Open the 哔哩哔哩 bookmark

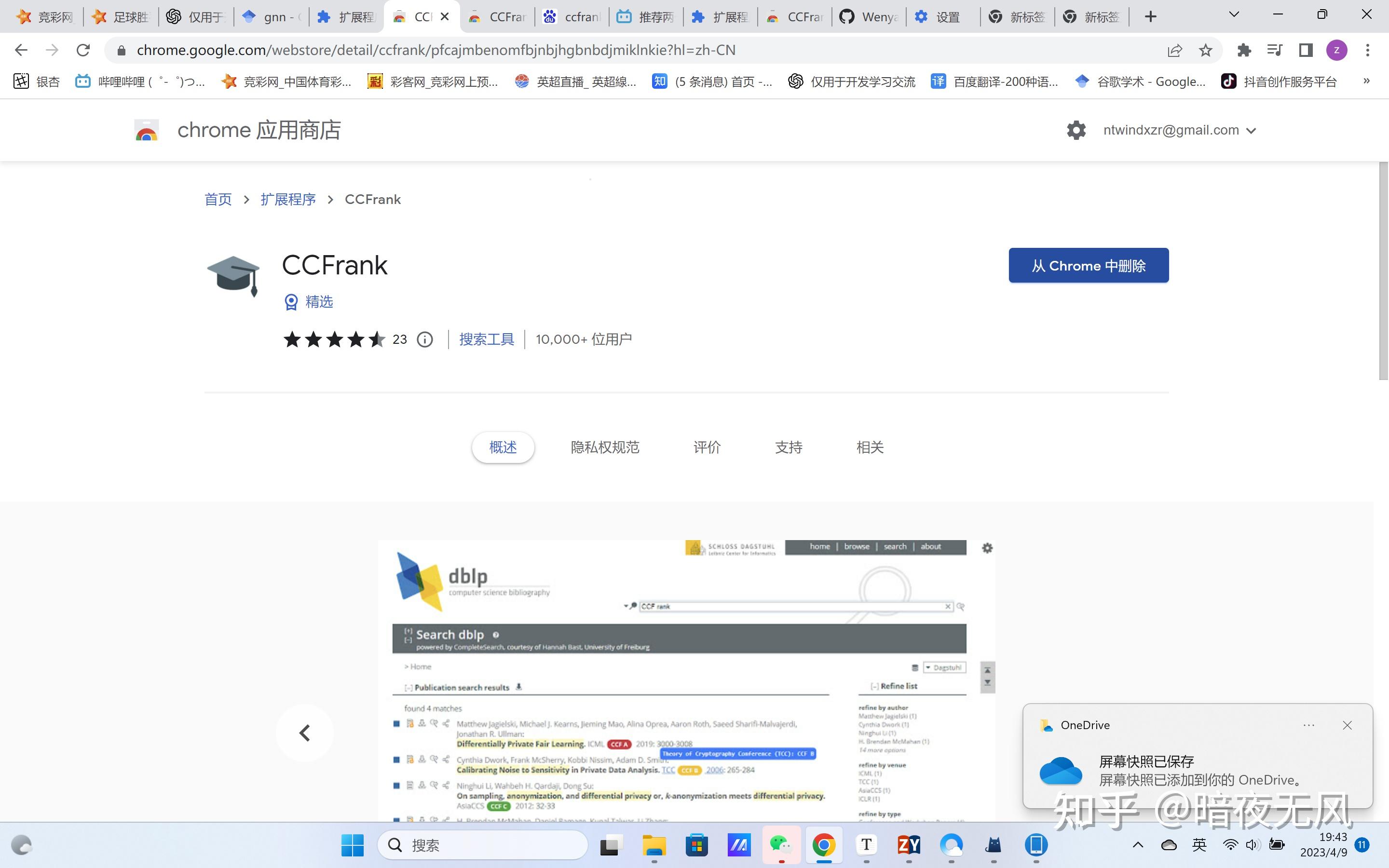pos(140,81)
